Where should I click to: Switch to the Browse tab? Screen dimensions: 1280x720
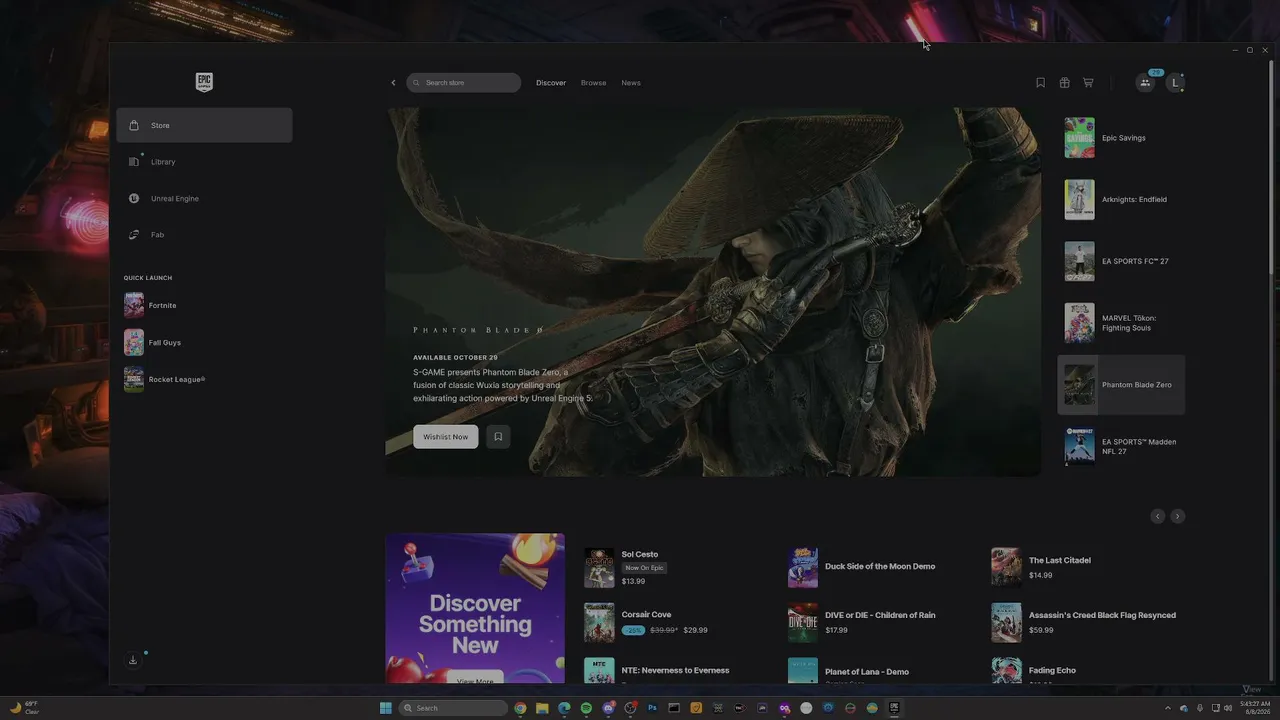click(x=594, y=83)
